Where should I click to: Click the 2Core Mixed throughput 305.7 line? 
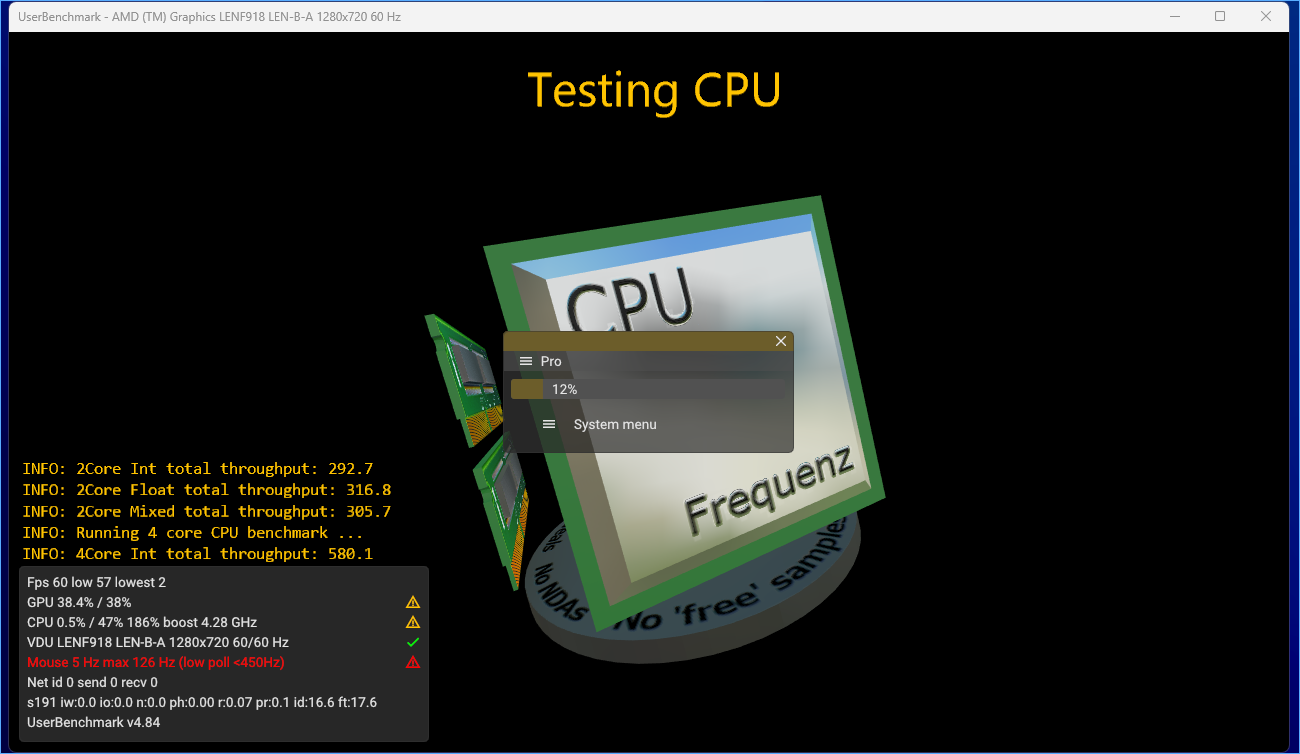click(207, 511)
